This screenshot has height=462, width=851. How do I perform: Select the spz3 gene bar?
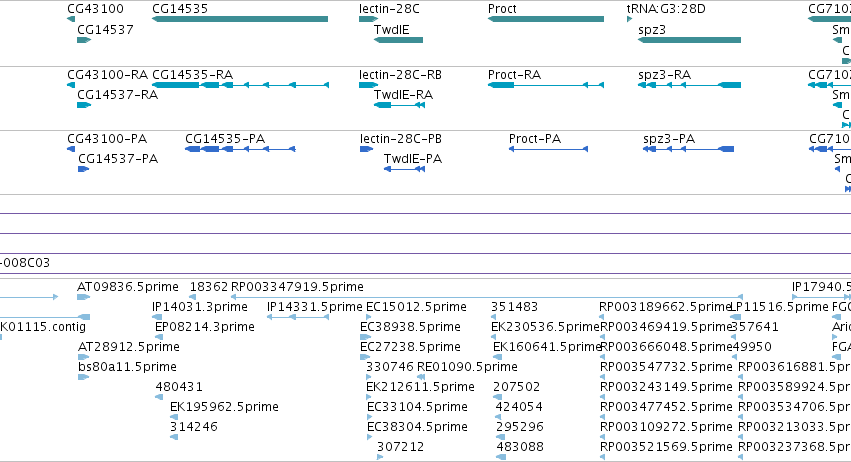tap(689, 40)
